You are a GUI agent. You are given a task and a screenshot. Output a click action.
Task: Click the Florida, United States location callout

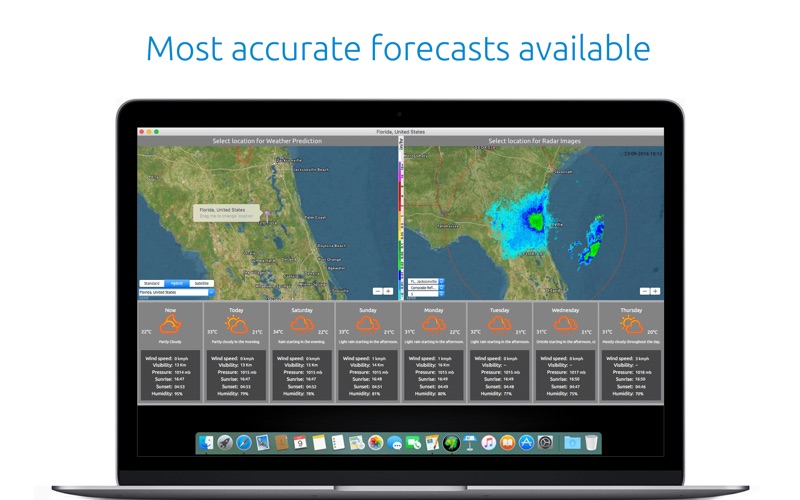[226, 212]
